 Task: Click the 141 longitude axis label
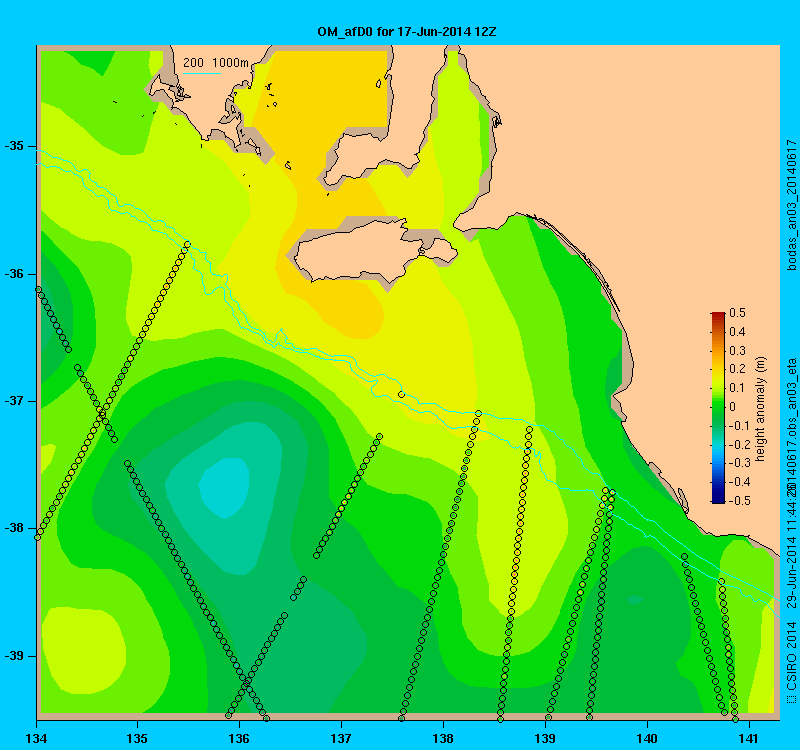(749, 738)
